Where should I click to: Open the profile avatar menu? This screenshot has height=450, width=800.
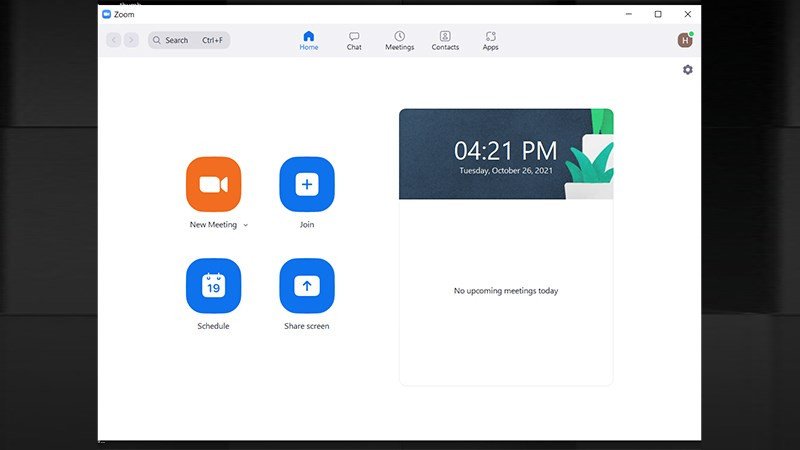click(x=685, y=40)
